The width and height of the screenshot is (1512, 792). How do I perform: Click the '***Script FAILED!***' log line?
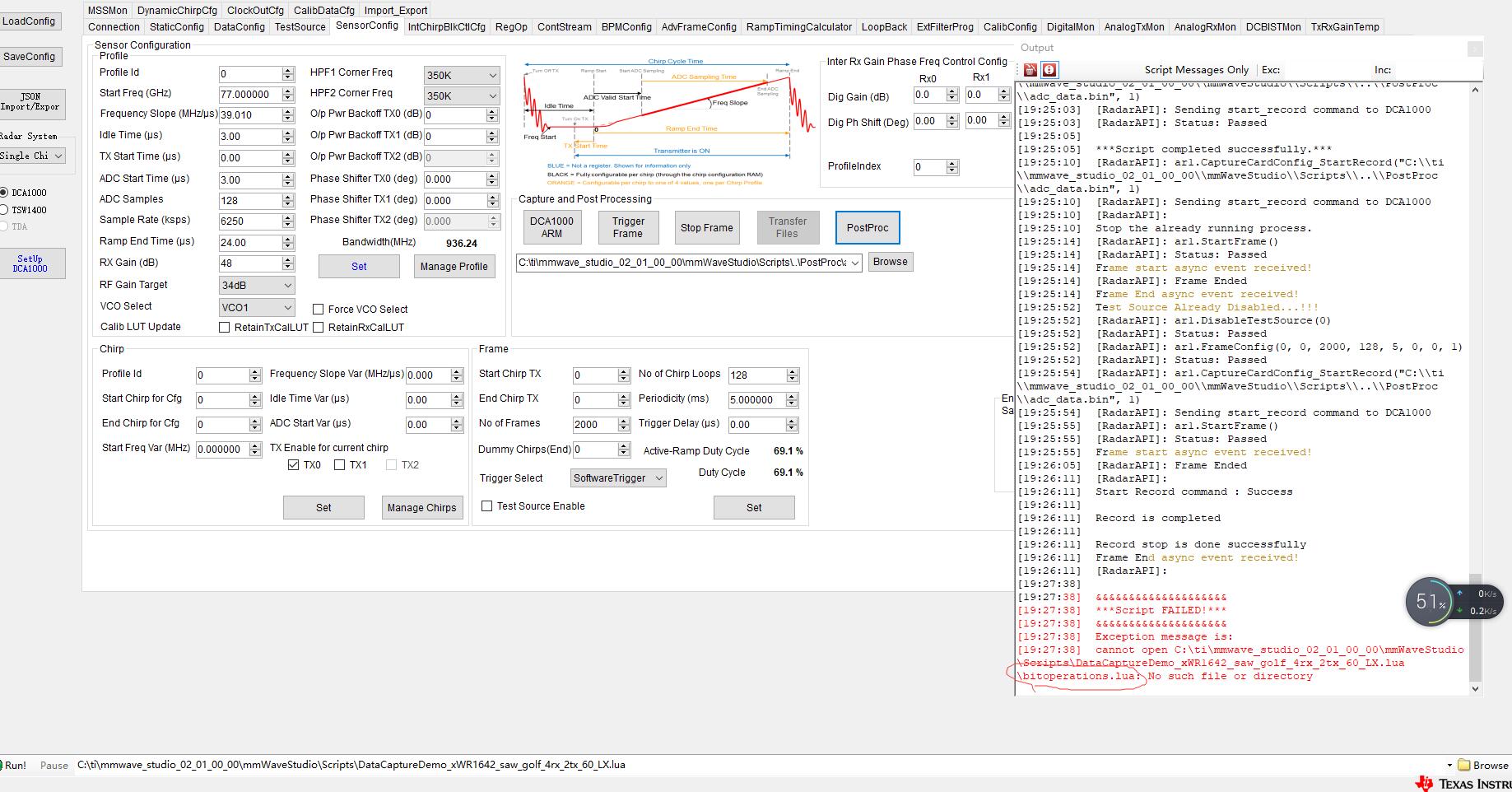(x=1161, y=610)
